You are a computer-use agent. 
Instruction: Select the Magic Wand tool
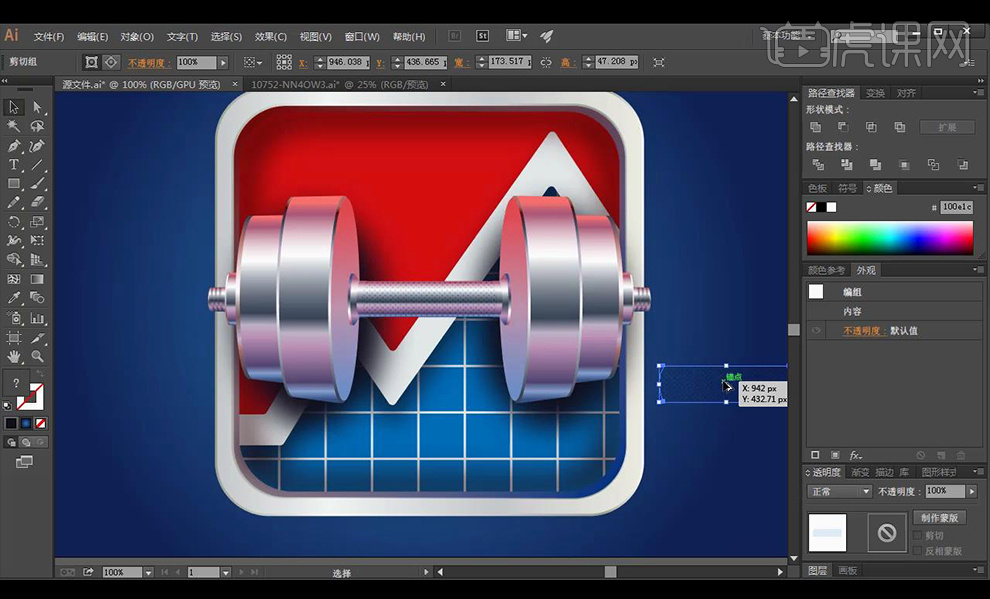click(x=13, y=126)
